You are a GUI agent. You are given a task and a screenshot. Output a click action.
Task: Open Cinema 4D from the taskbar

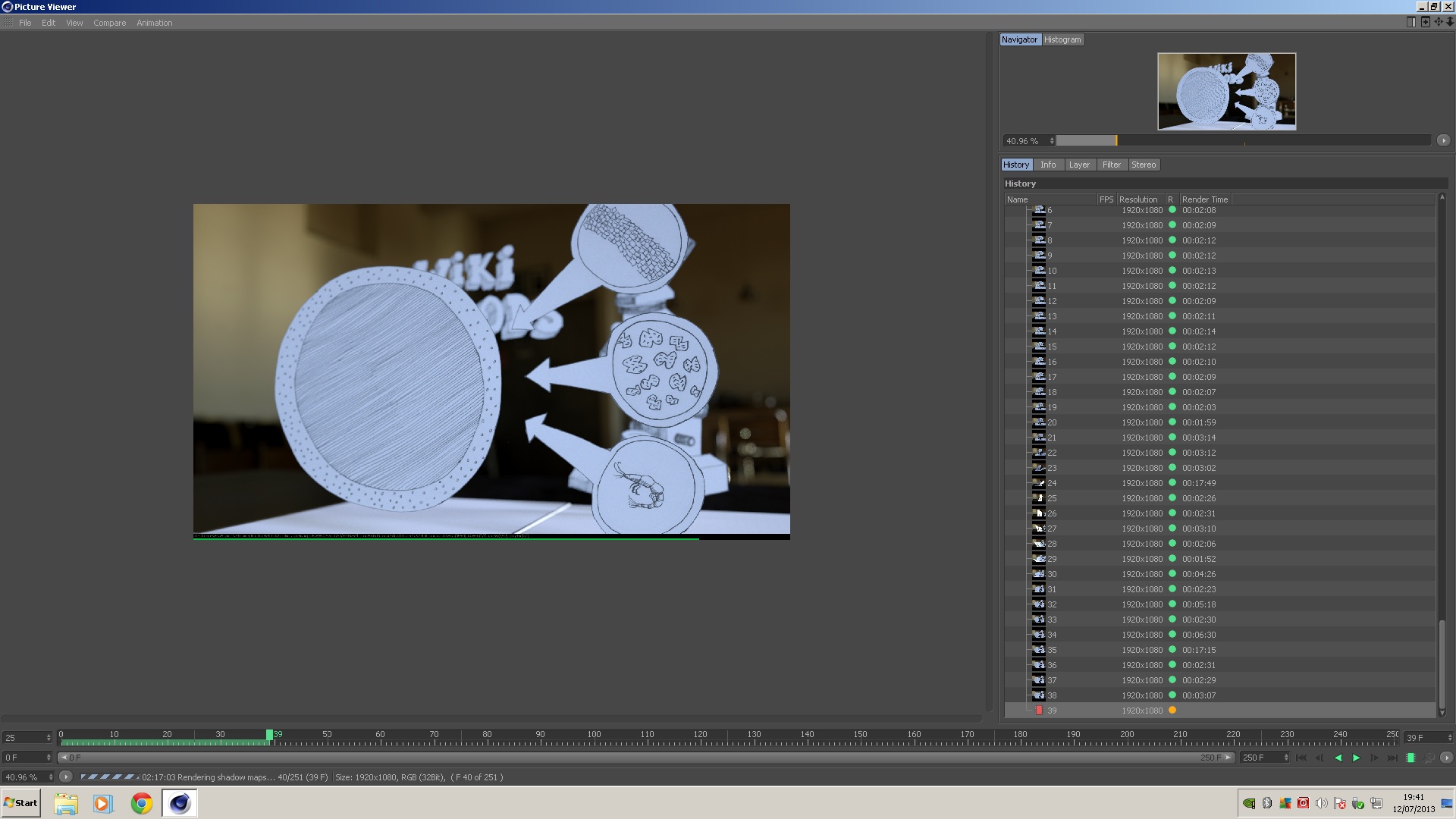180,803
